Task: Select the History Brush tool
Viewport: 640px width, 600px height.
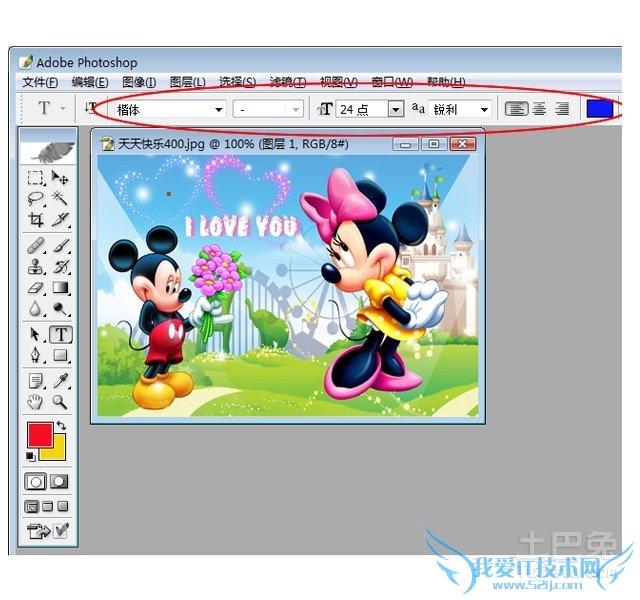Action: pos(60,267)
